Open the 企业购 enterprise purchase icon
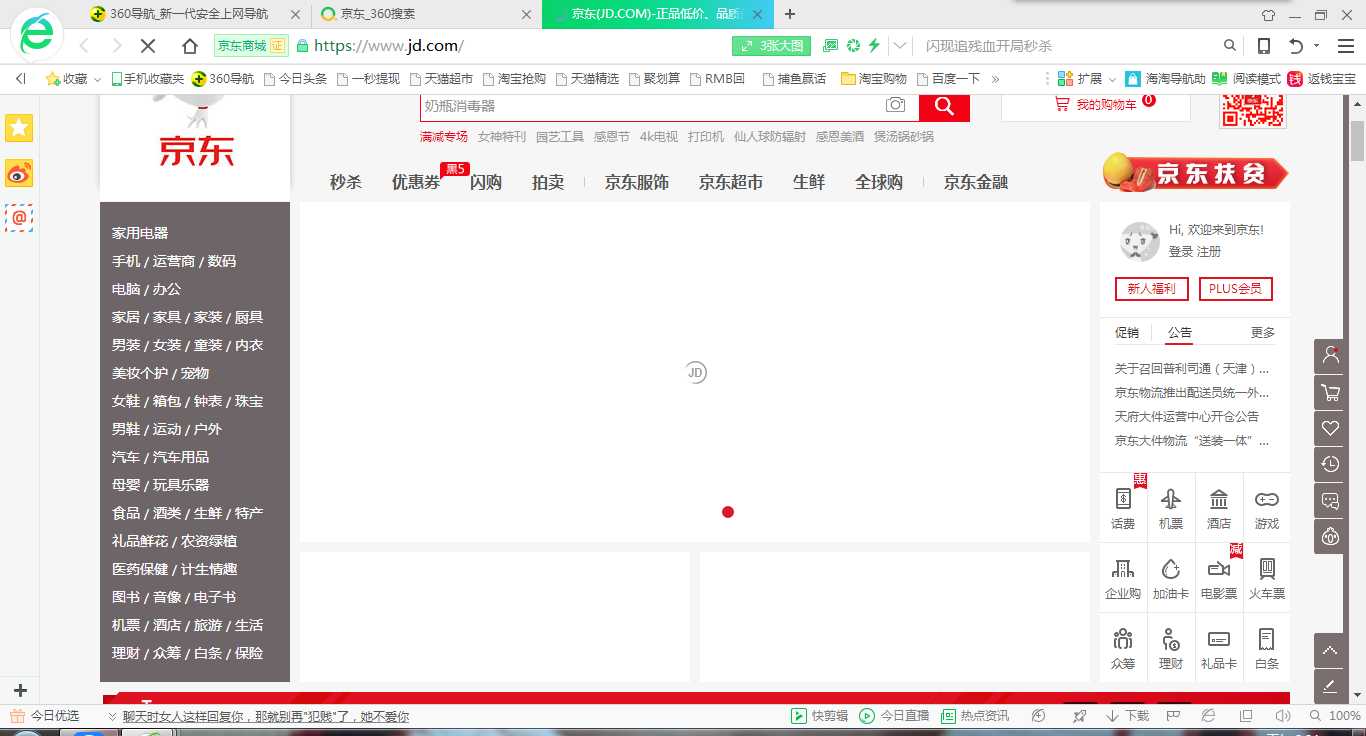The image size is (1366, 736). [1123, 578]
